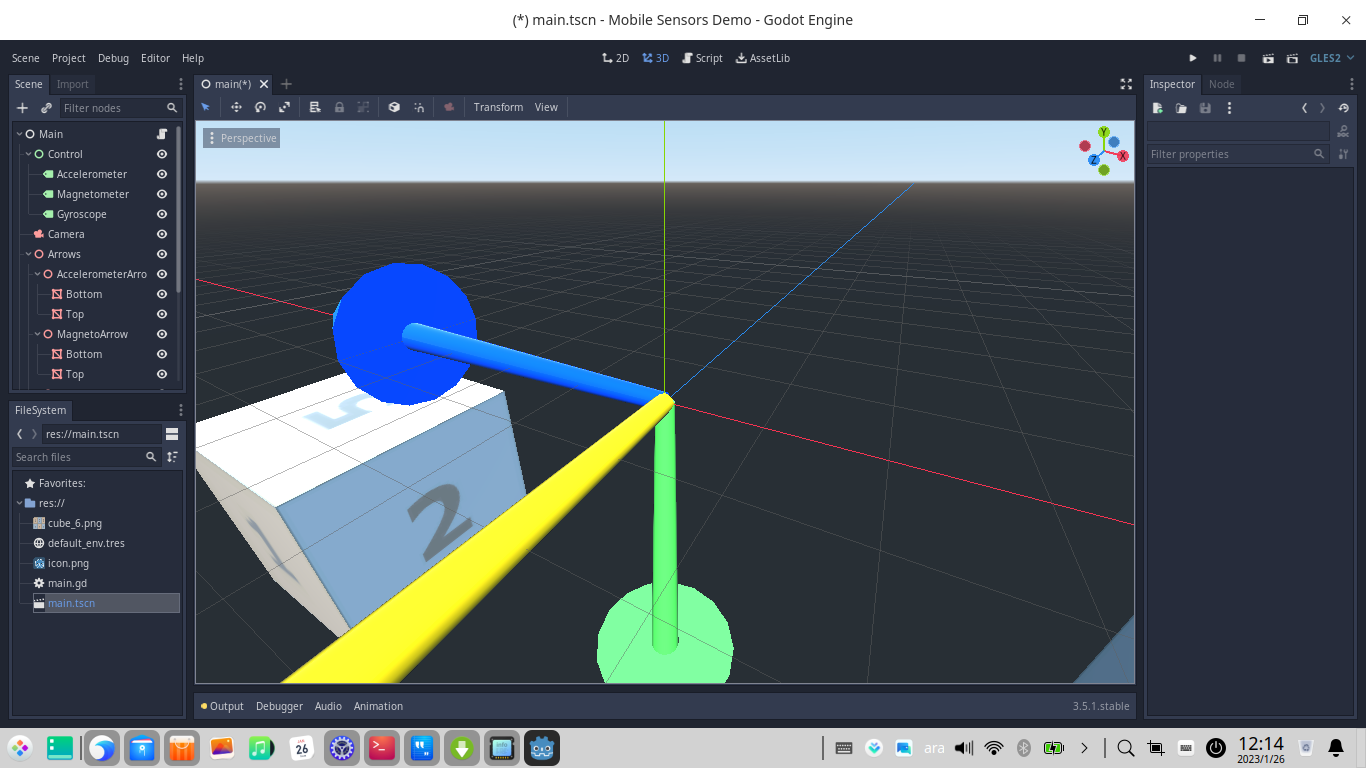Screen dimensions: 1366x768
Task: Open the selectable nodes list tool
Action: pos(315,107)
